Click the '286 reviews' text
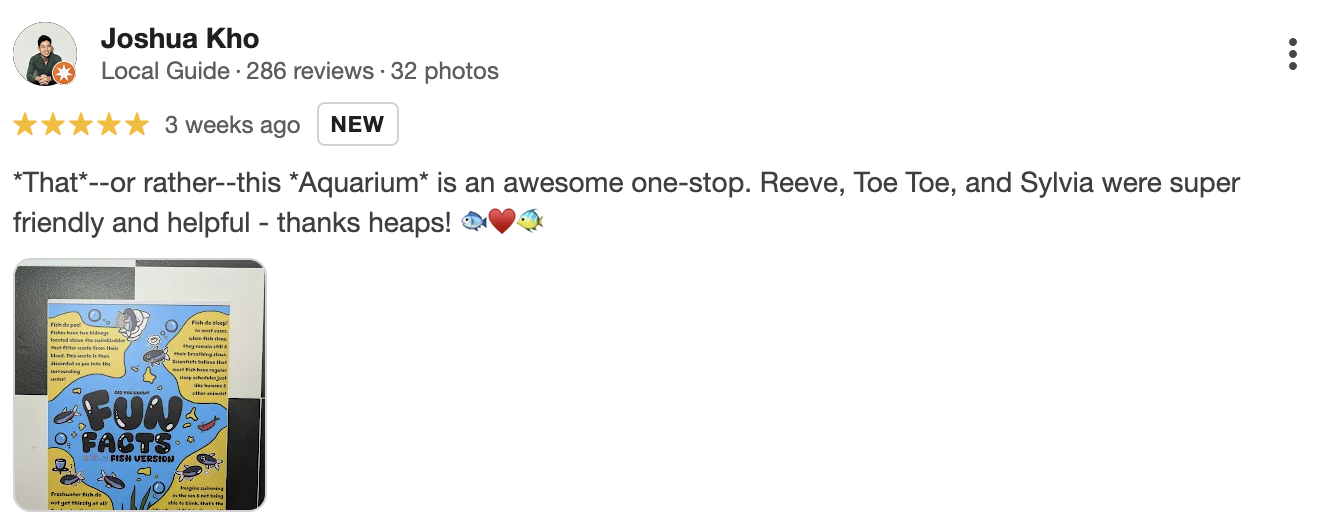The width and height of the screenshot is (1344, 528). (308, 72)
